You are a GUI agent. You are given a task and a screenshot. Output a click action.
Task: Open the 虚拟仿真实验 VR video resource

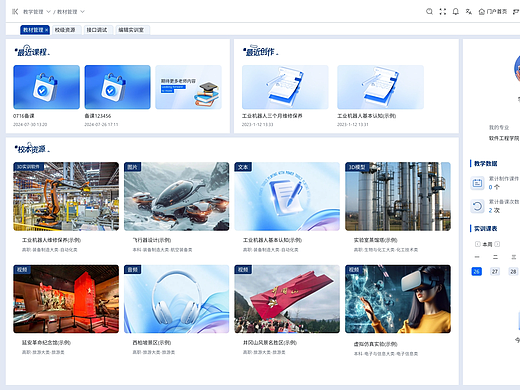[398, 299]
